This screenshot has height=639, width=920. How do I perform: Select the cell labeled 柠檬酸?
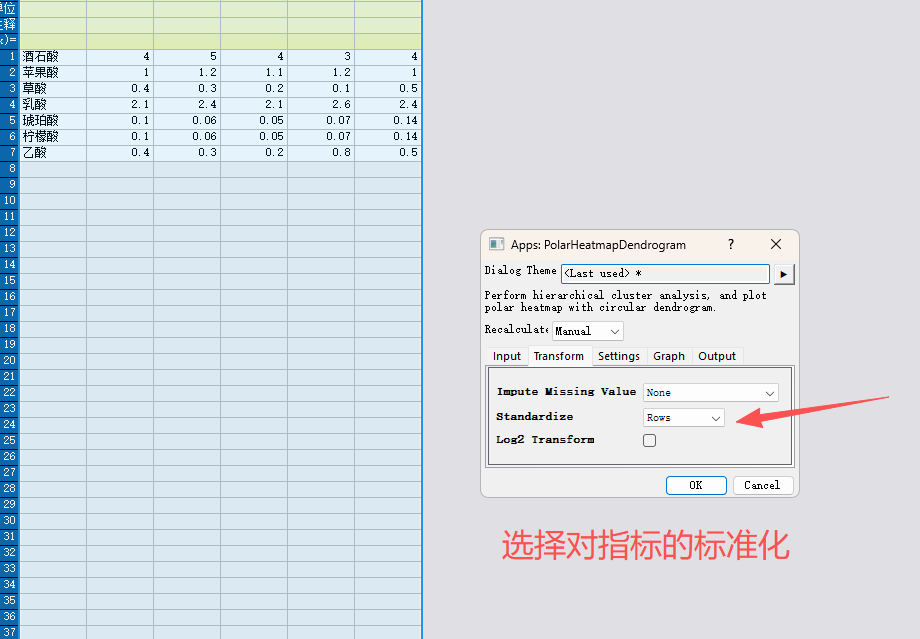pos(53,137)
